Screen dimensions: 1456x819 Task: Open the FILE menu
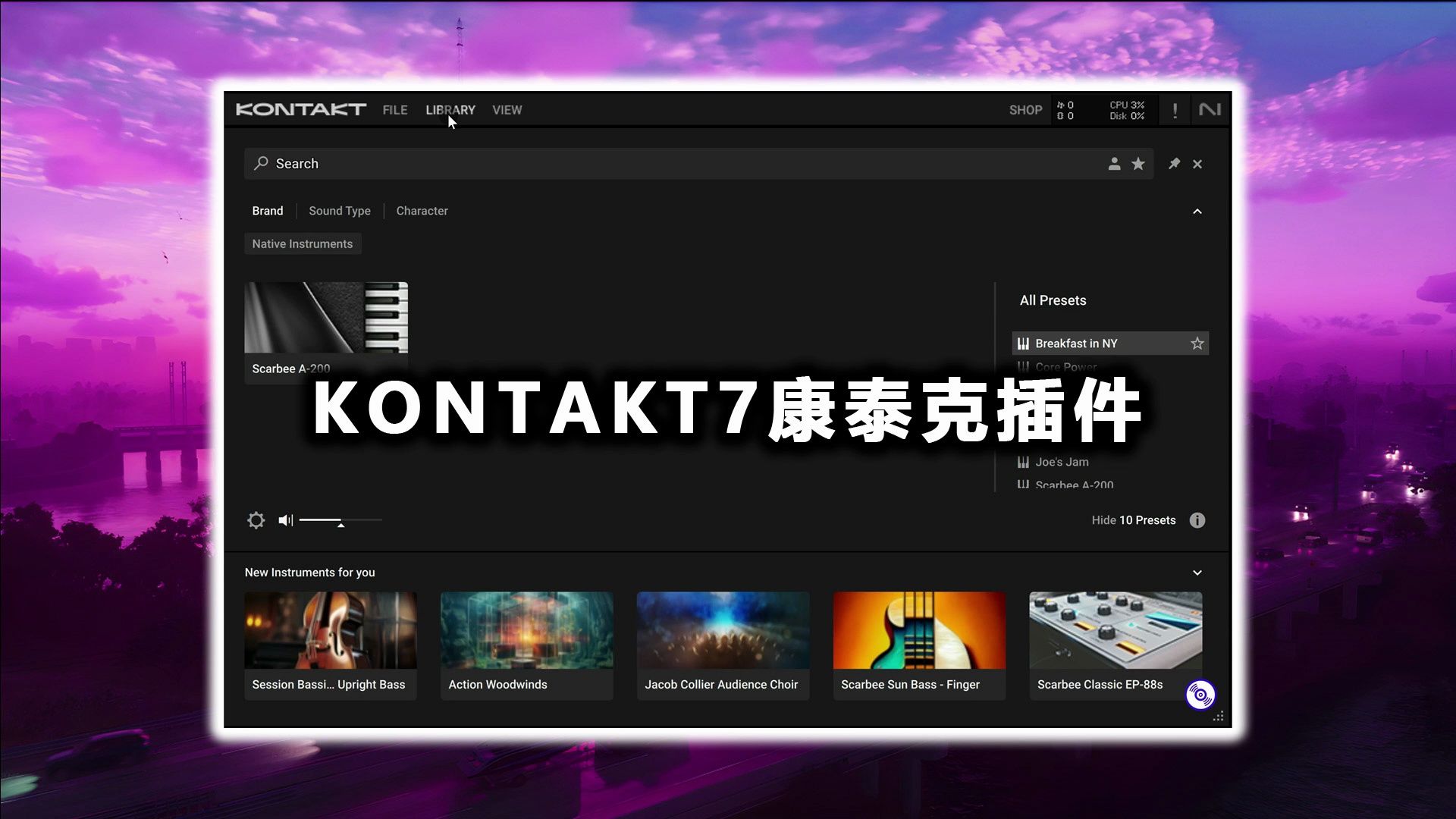[394, 110]
